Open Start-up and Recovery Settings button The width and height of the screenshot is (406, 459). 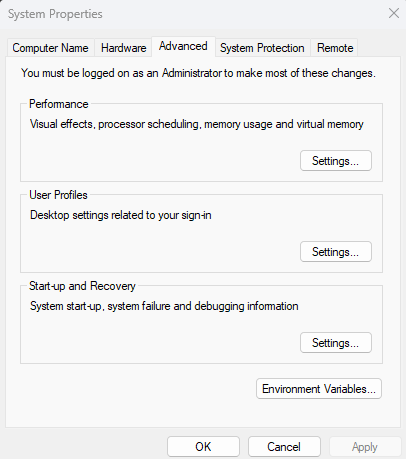pyautogui.click(x=336, y=343)
